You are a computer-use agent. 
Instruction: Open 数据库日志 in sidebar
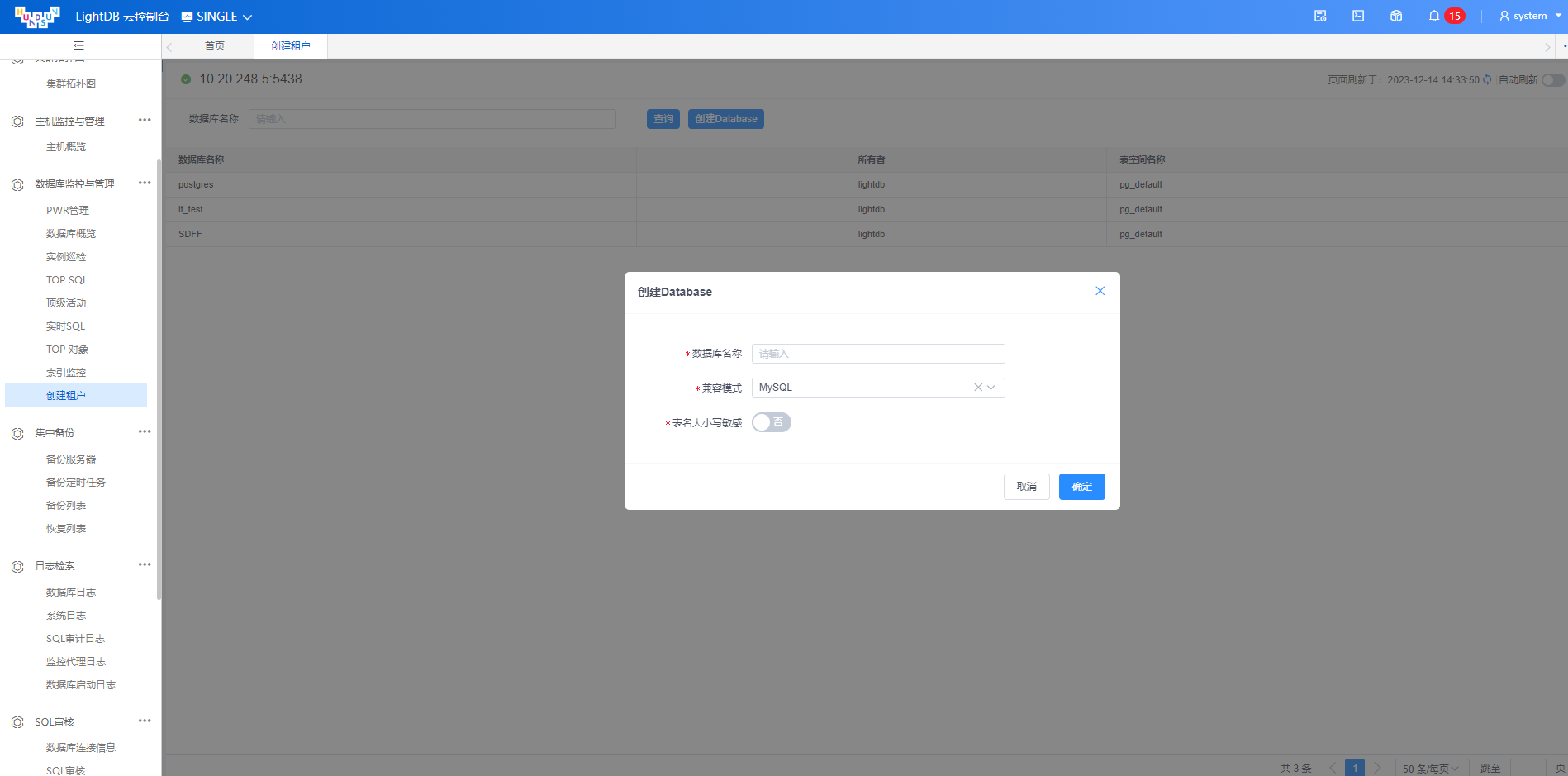[71, 593]
